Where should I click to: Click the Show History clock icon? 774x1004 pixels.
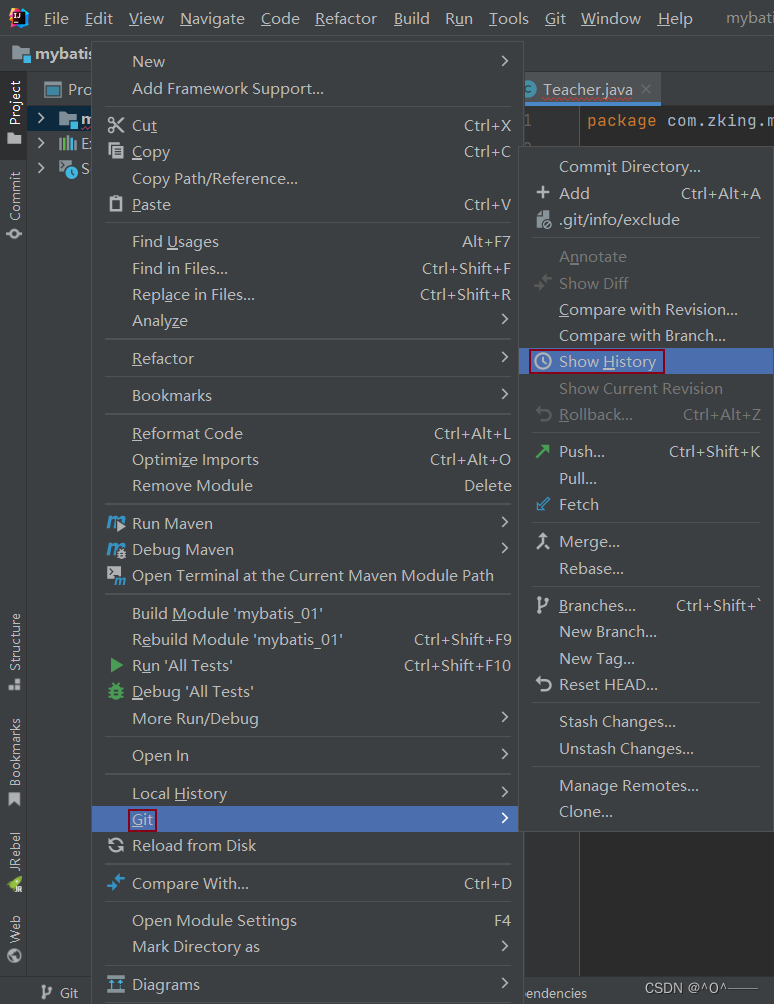coord(543,362)
